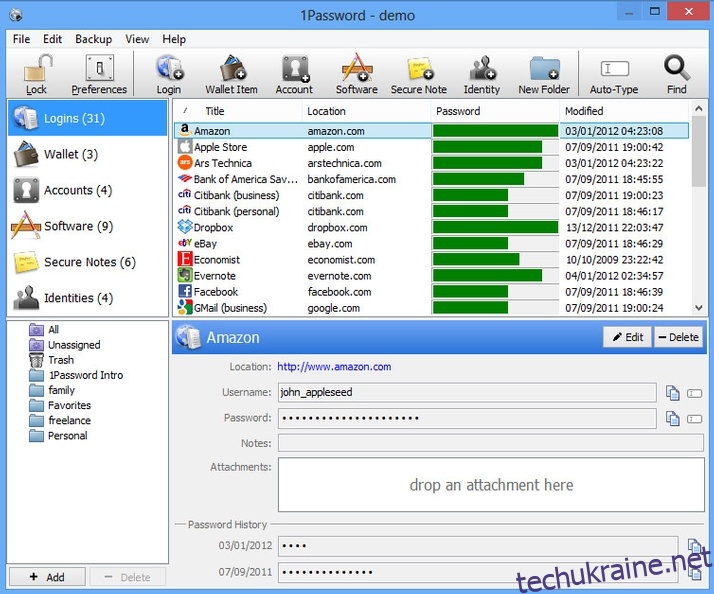The height and width of the screenshot is (594, 714).
Task: Delete the Amazon entry via details pane
Action: click(678, 337)
